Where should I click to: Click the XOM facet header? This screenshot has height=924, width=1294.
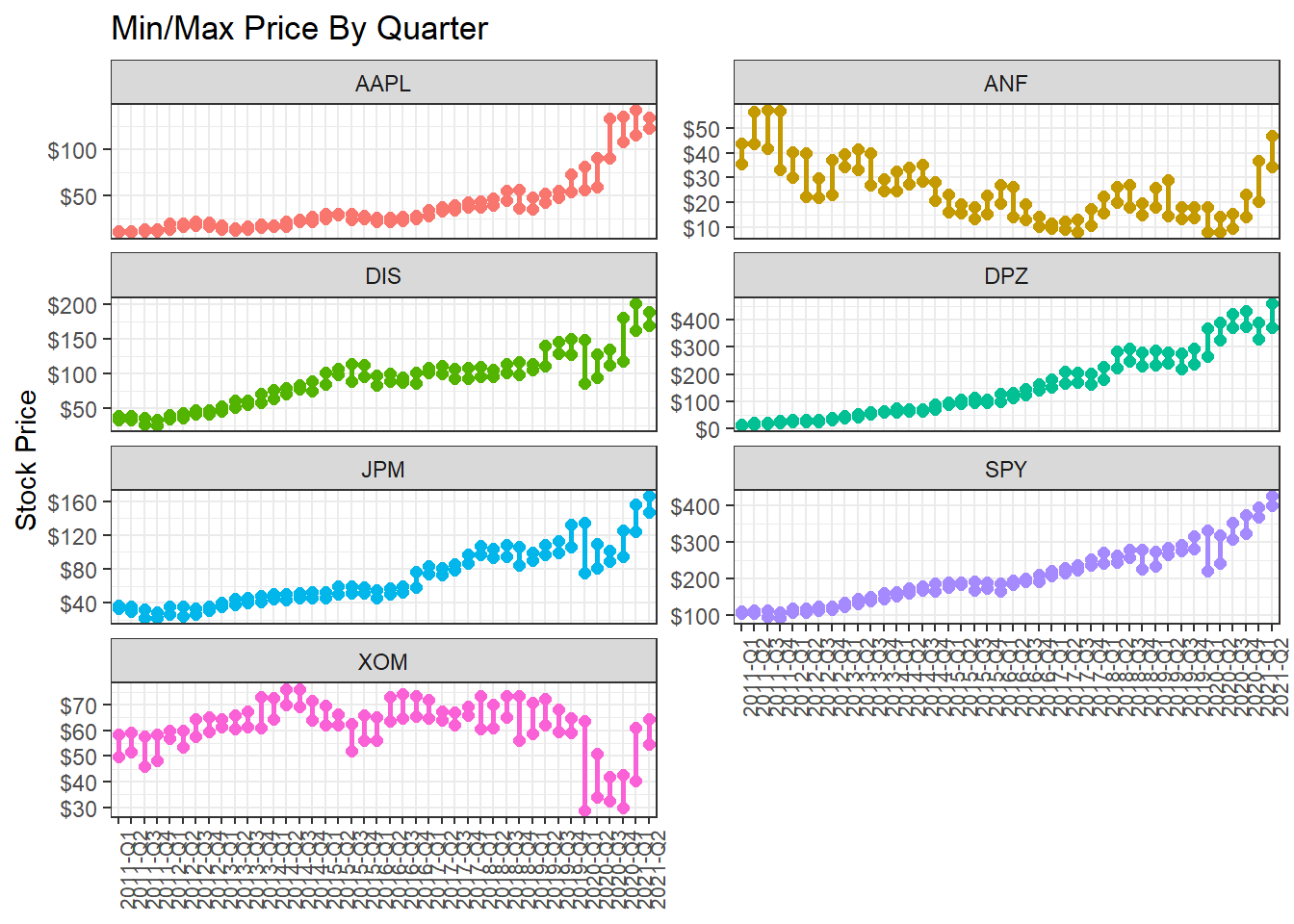coord(383,662)
